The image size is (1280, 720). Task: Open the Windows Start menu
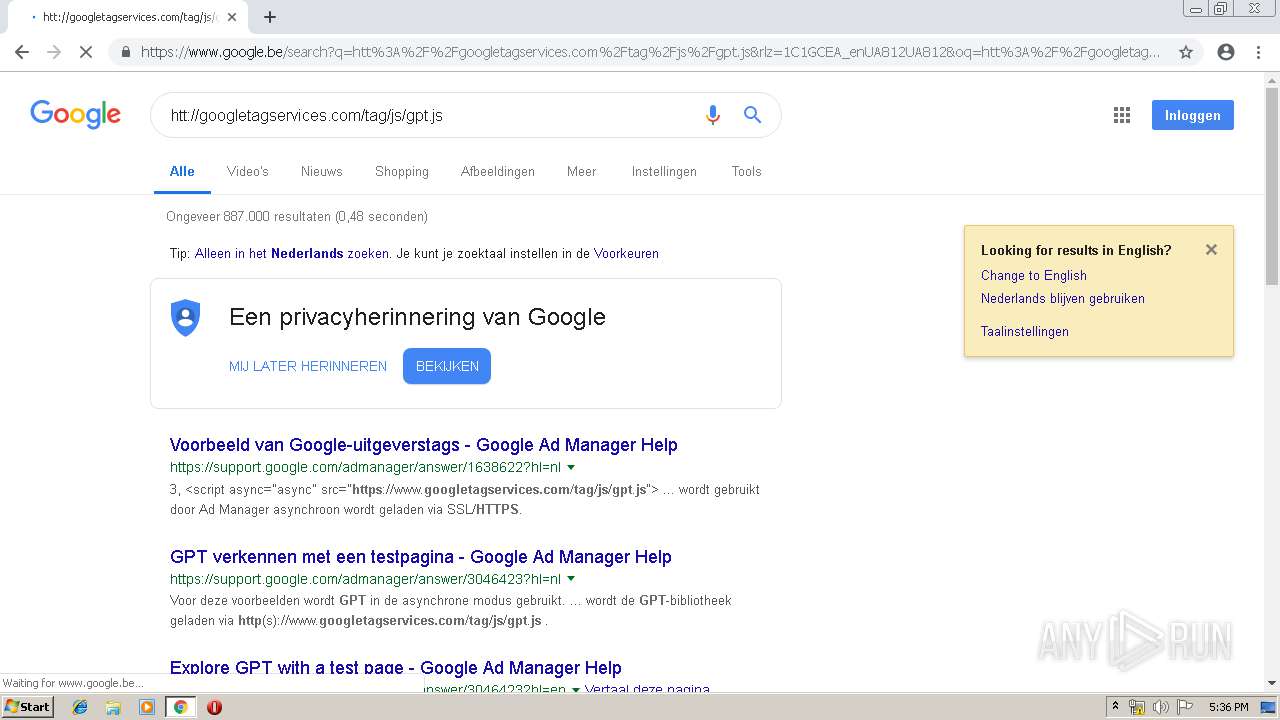28,707
